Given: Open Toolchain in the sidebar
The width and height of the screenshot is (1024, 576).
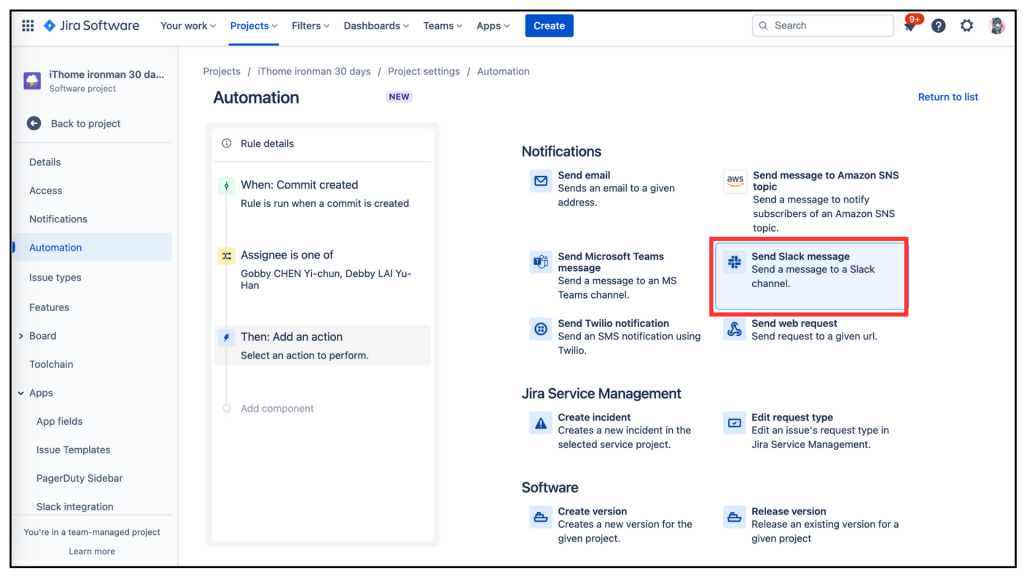Looking at the screenshot, I should [x=51, y=364].
